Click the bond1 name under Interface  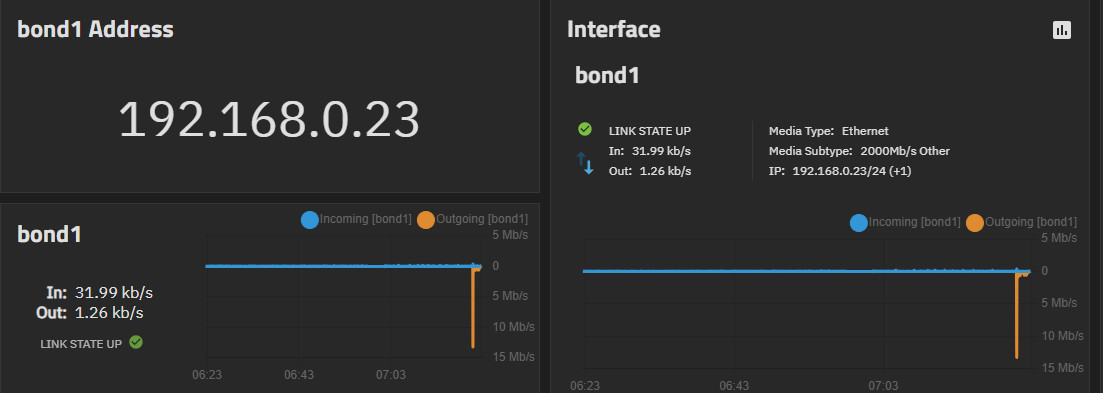point(607,75)
